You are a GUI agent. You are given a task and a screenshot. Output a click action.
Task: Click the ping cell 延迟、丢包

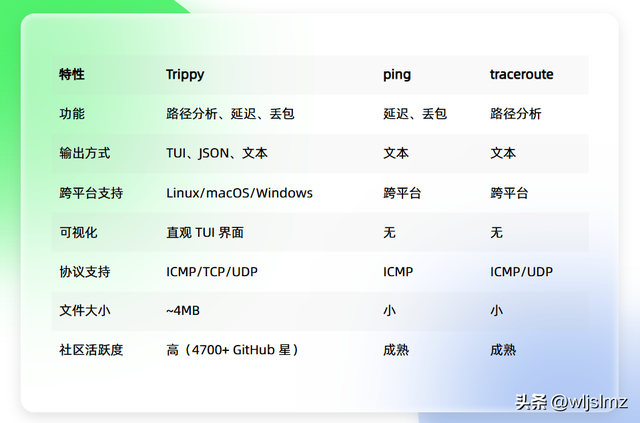pyautogui.click(x=415, y=114)
